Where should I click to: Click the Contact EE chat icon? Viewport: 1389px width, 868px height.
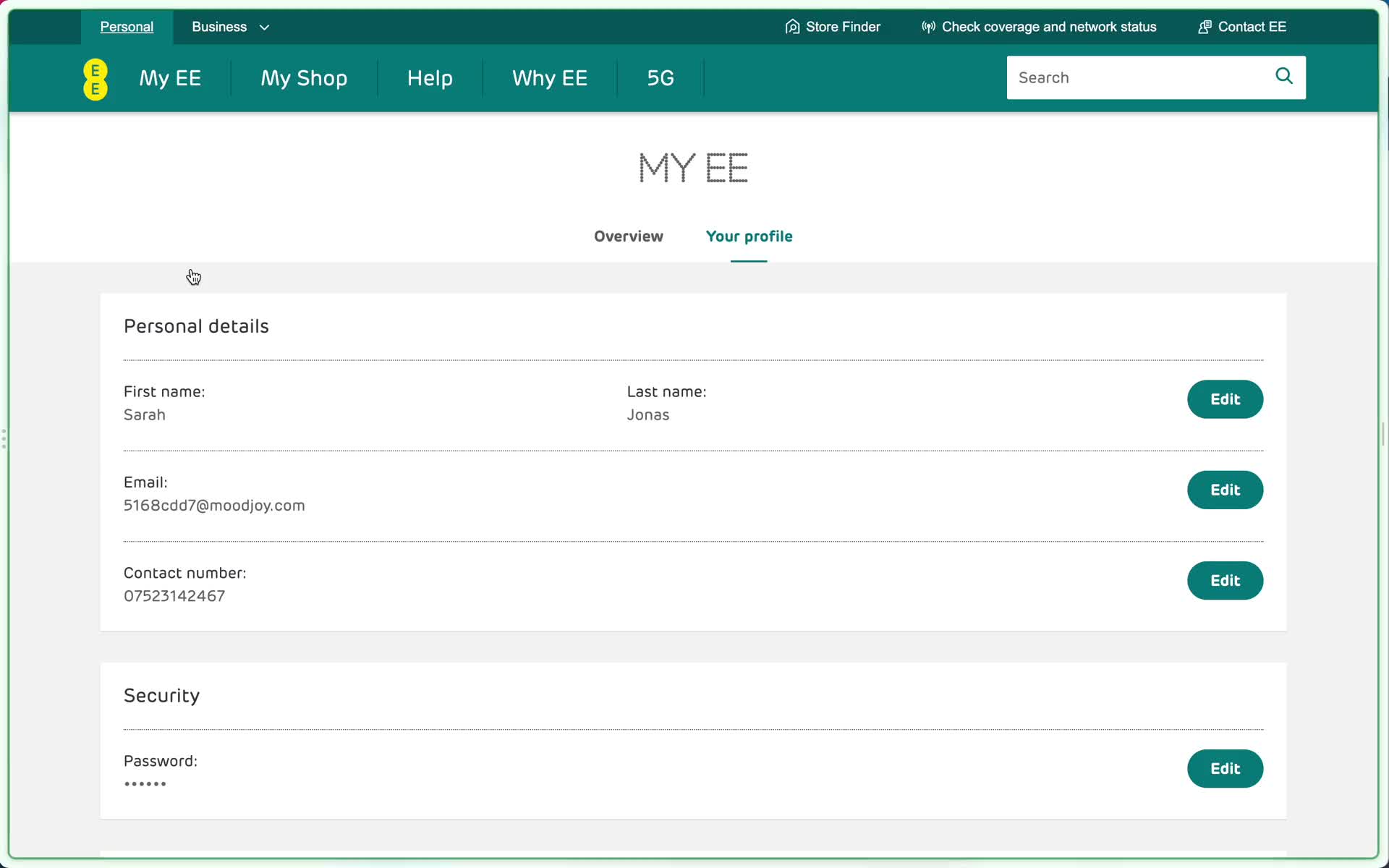[x=1205, y=27]
